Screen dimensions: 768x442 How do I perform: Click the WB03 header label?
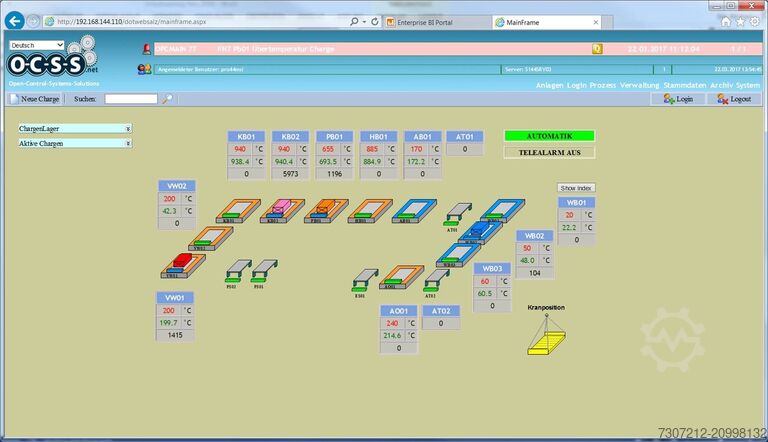tap(492, 269)
